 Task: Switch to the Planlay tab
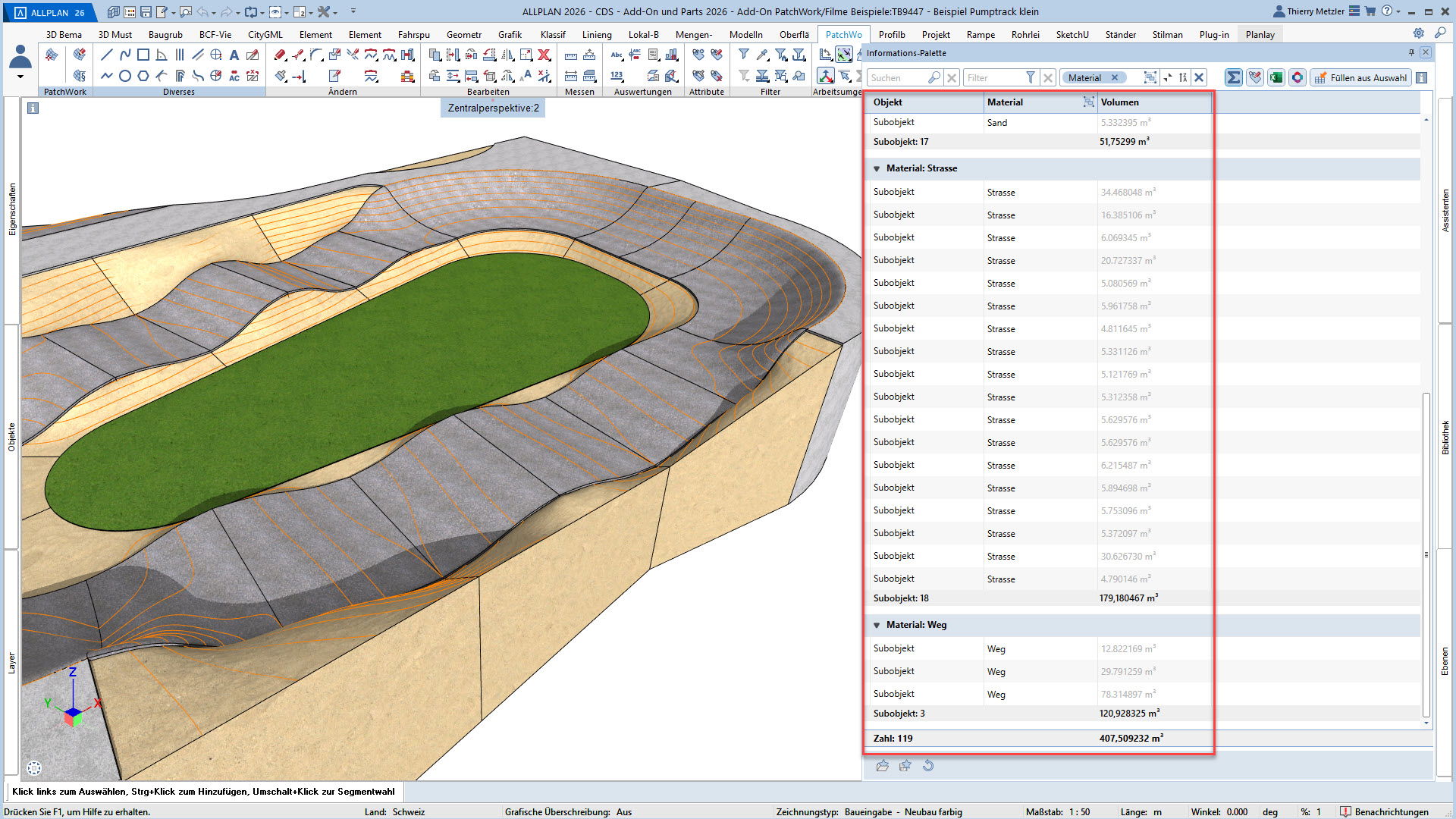click(1260, 34)
